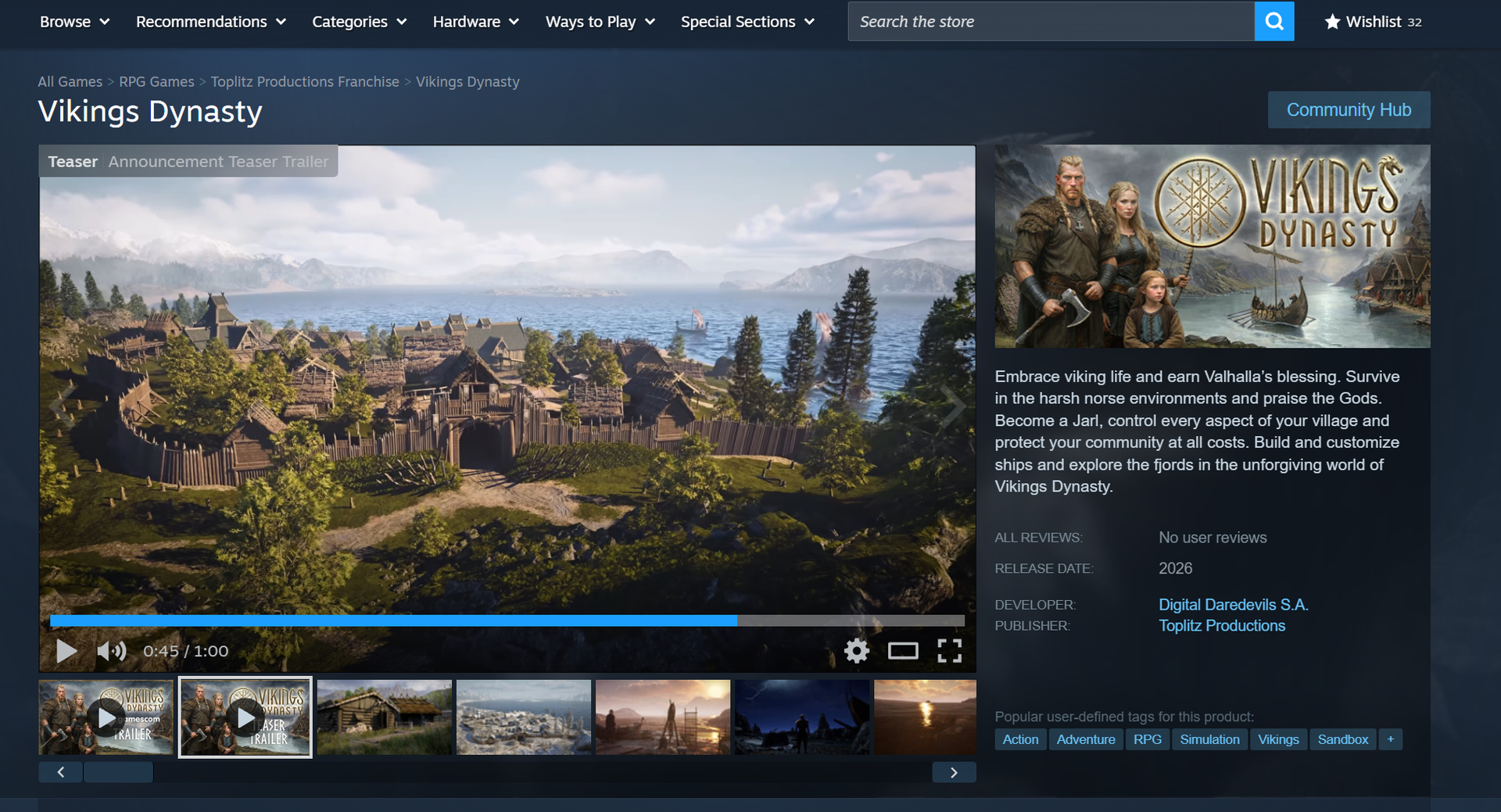
Task: Seek on the video progress bar
Action: tap(507, 621)
